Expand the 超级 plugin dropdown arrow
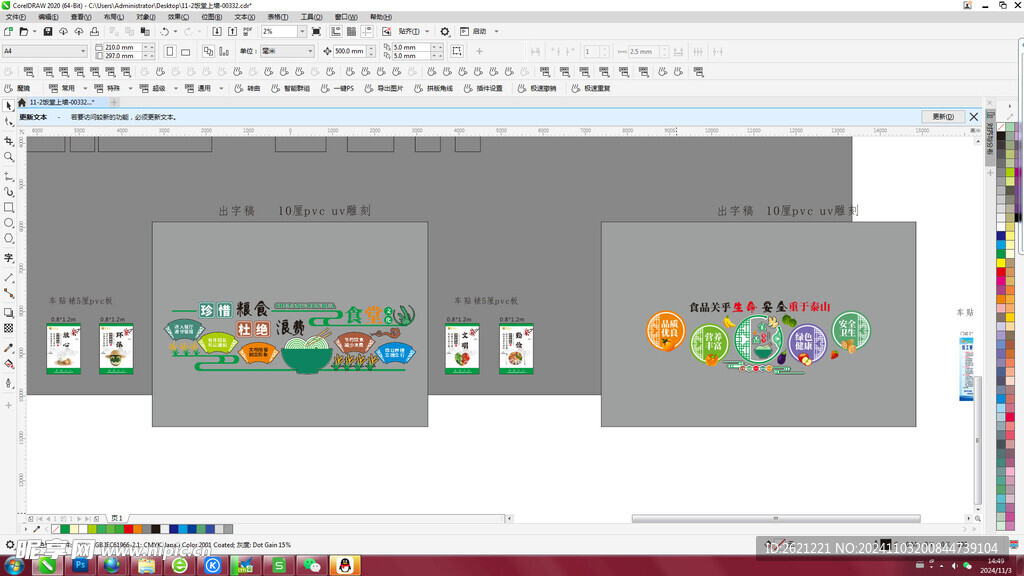The image size is (1024, 576). pos(176,88)
